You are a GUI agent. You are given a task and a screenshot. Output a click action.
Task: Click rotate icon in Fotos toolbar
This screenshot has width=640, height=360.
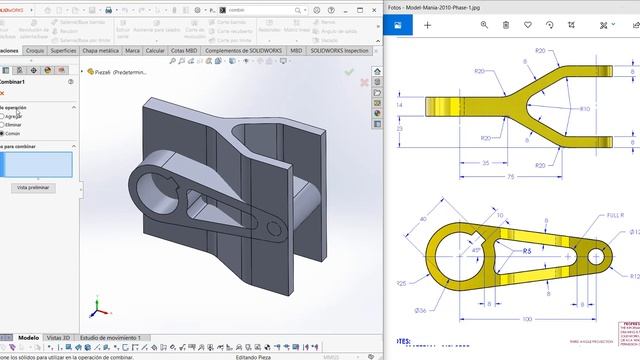pyautogui.click(x=549, y=25)
